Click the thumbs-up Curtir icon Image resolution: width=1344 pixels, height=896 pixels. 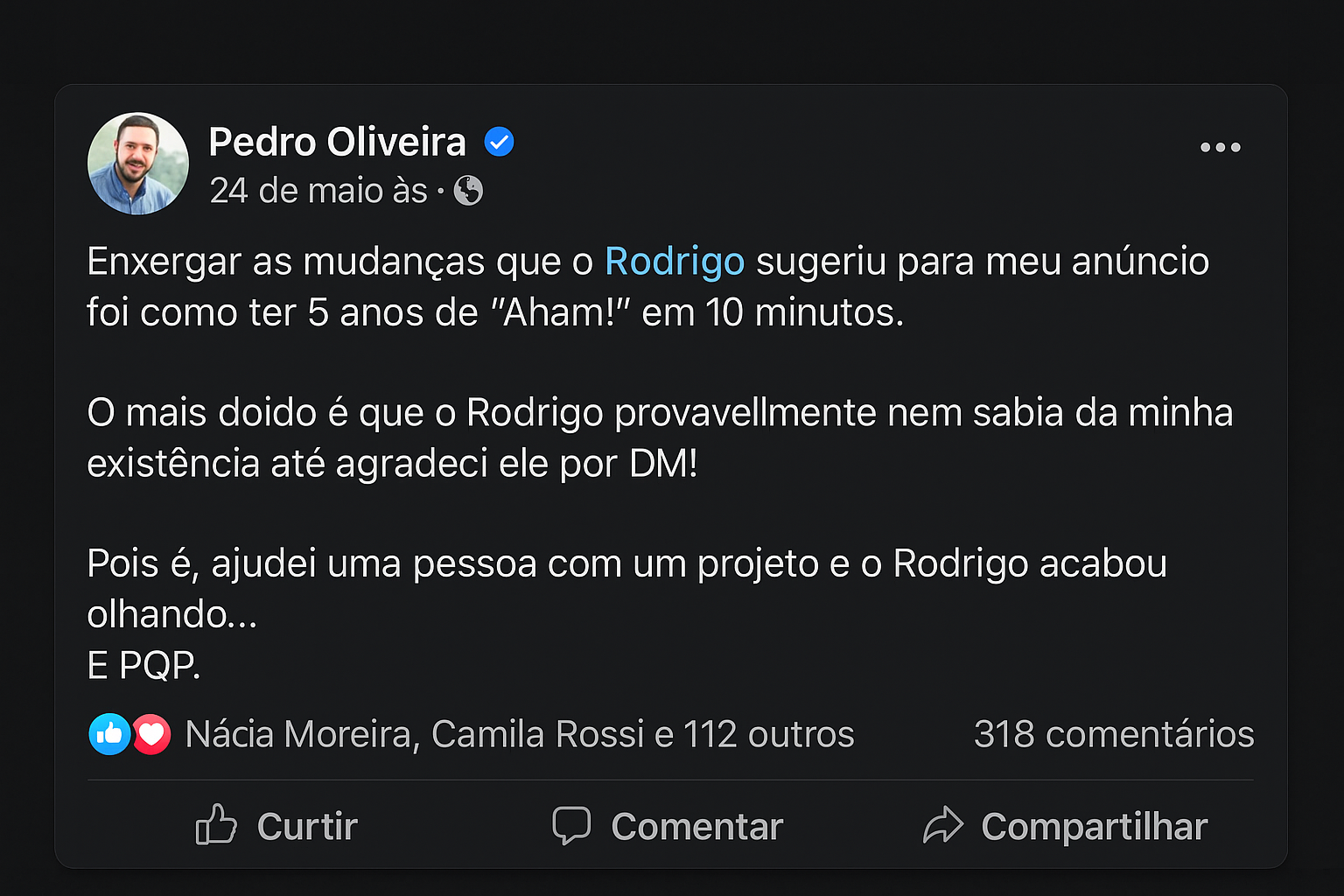[x=216, y=825]
